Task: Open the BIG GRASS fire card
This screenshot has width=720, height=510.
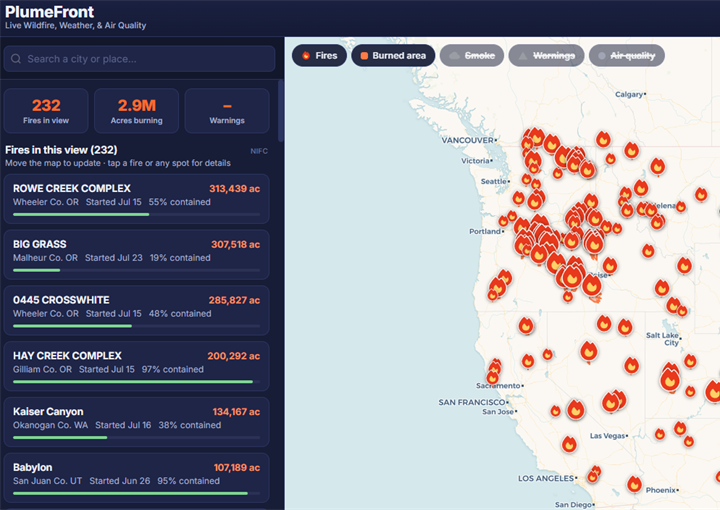Action: point(136,255)
